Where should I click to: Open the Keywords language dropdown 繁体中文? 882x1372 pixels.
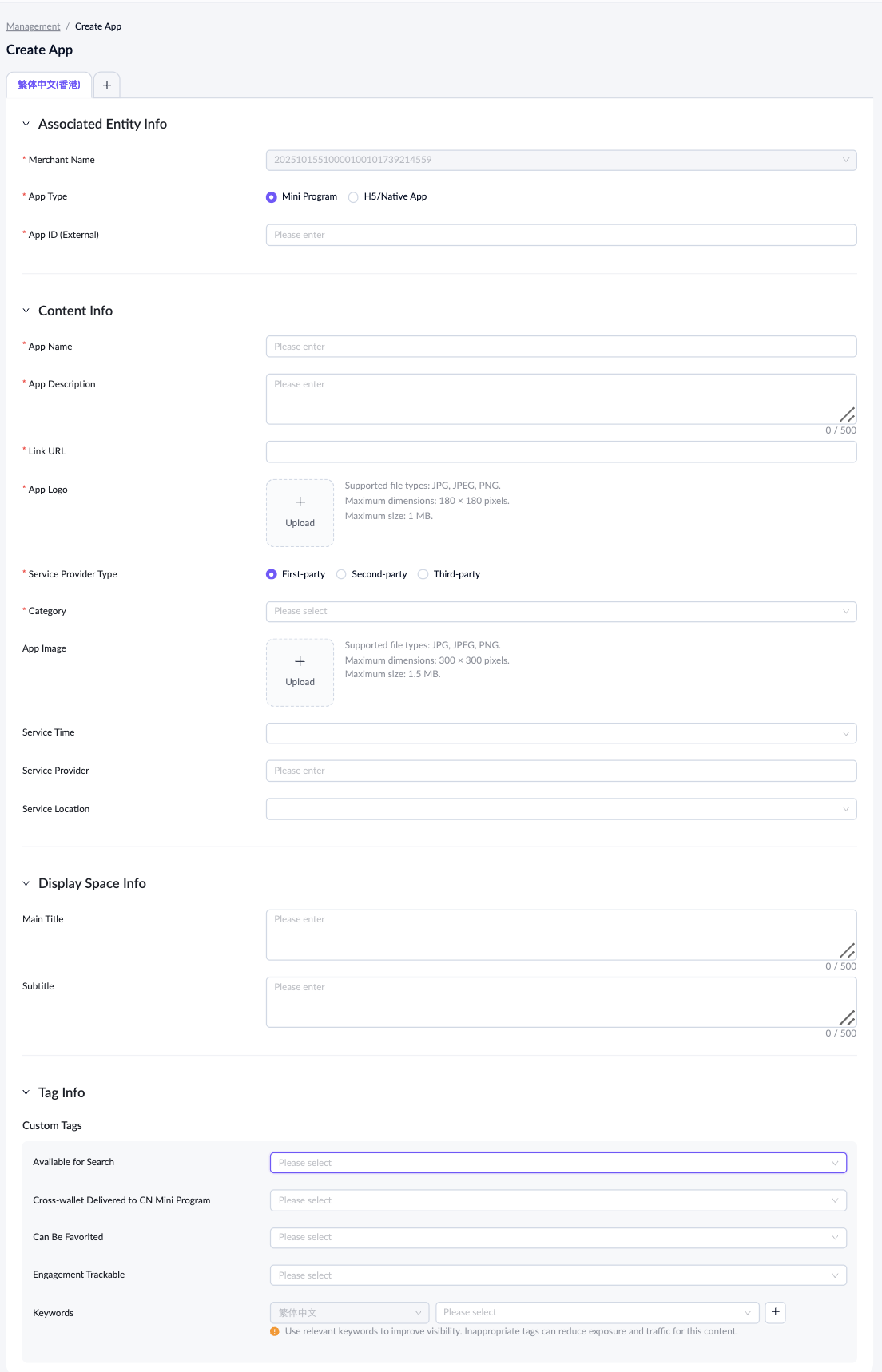(349, 1313)
